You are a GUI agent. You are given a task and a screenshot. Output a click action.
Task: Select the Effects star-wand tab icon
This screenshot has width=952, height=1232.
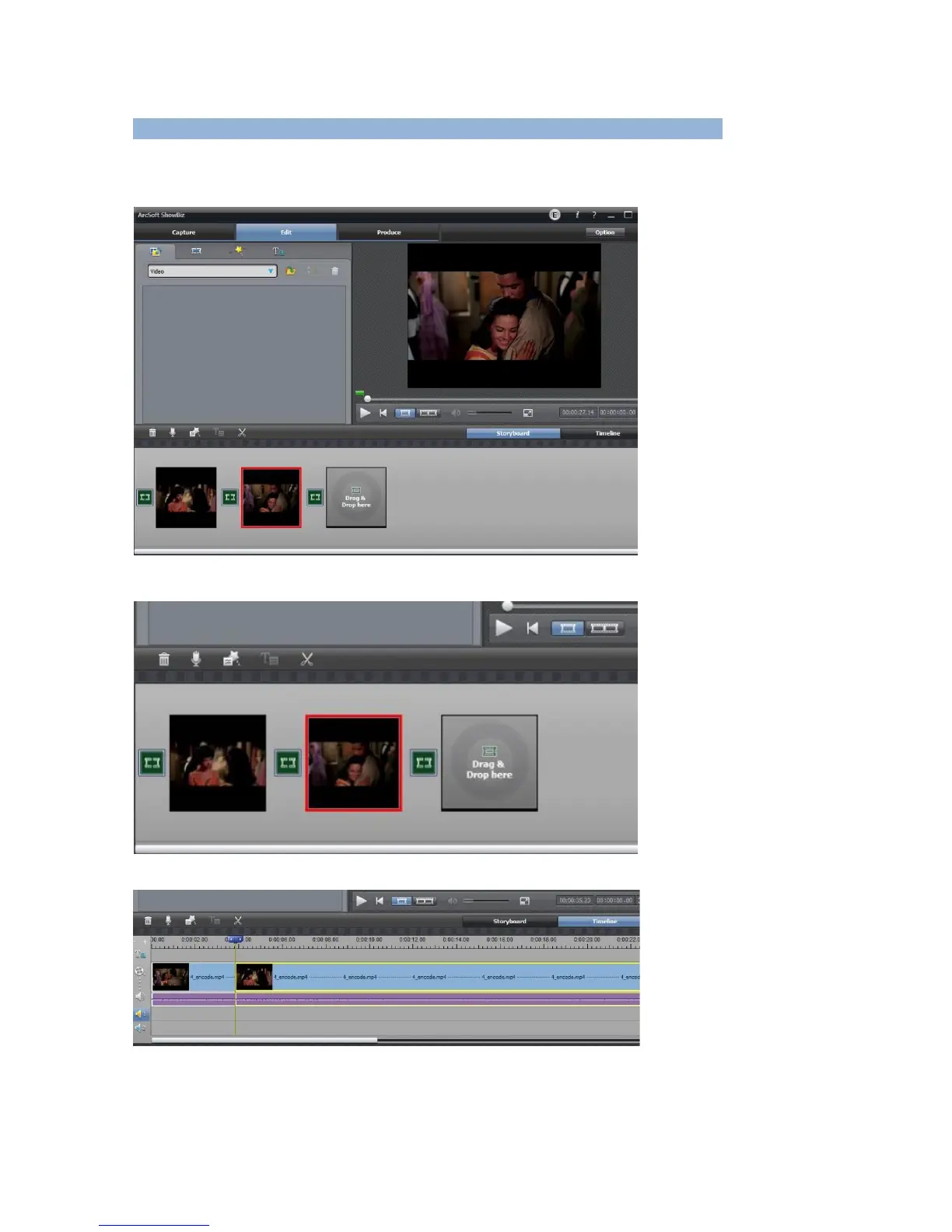pyautogui.click(x=237, y=250)
